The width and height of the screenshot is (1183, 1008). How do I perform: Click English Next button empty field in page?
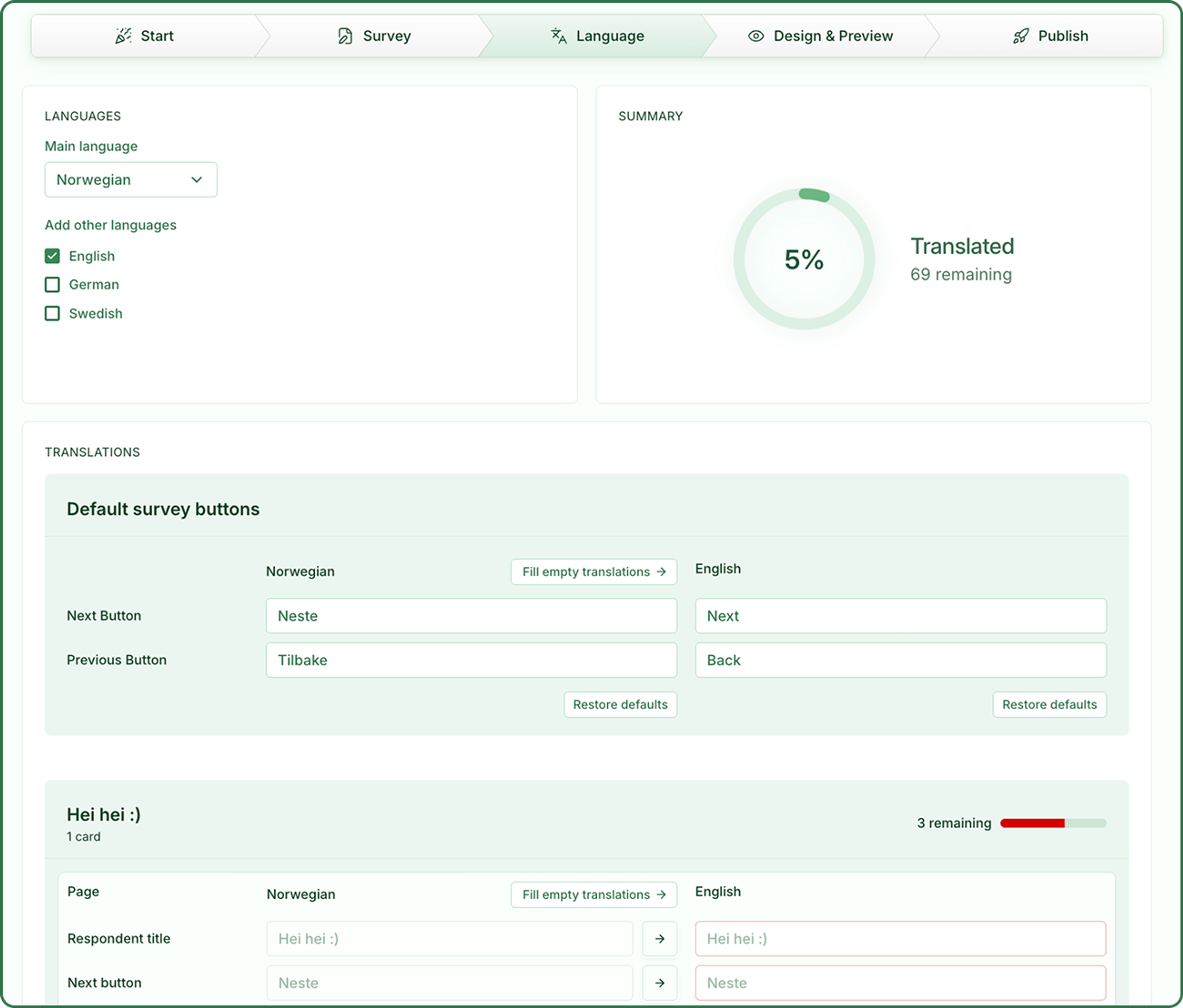pos(900,982)
